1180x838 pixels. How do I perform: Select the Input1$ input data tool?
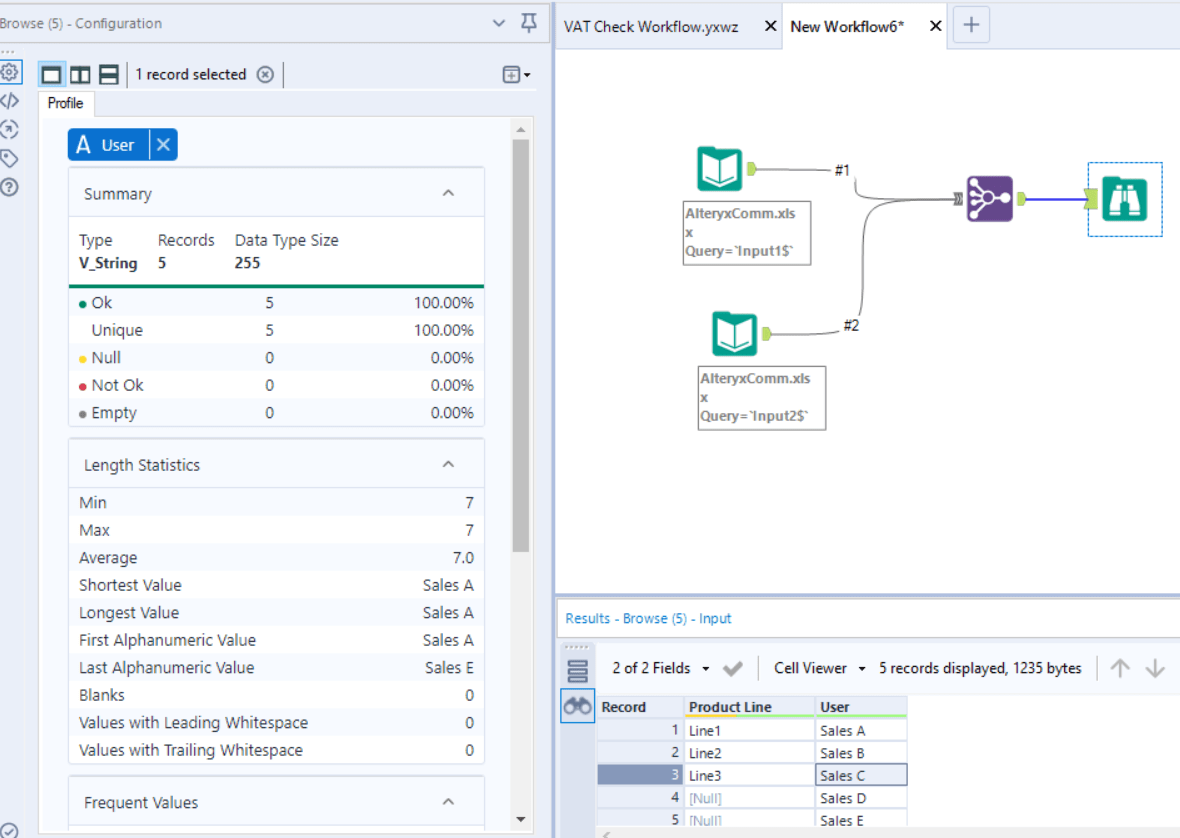(719, 169)
